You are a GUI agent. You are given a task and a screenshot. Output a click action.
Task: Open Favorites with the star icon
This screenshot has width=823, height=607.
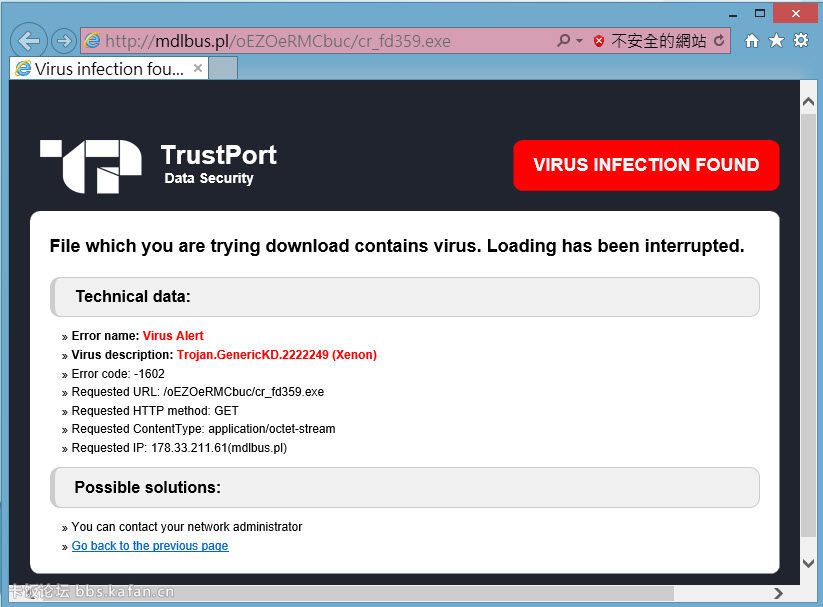776,40
